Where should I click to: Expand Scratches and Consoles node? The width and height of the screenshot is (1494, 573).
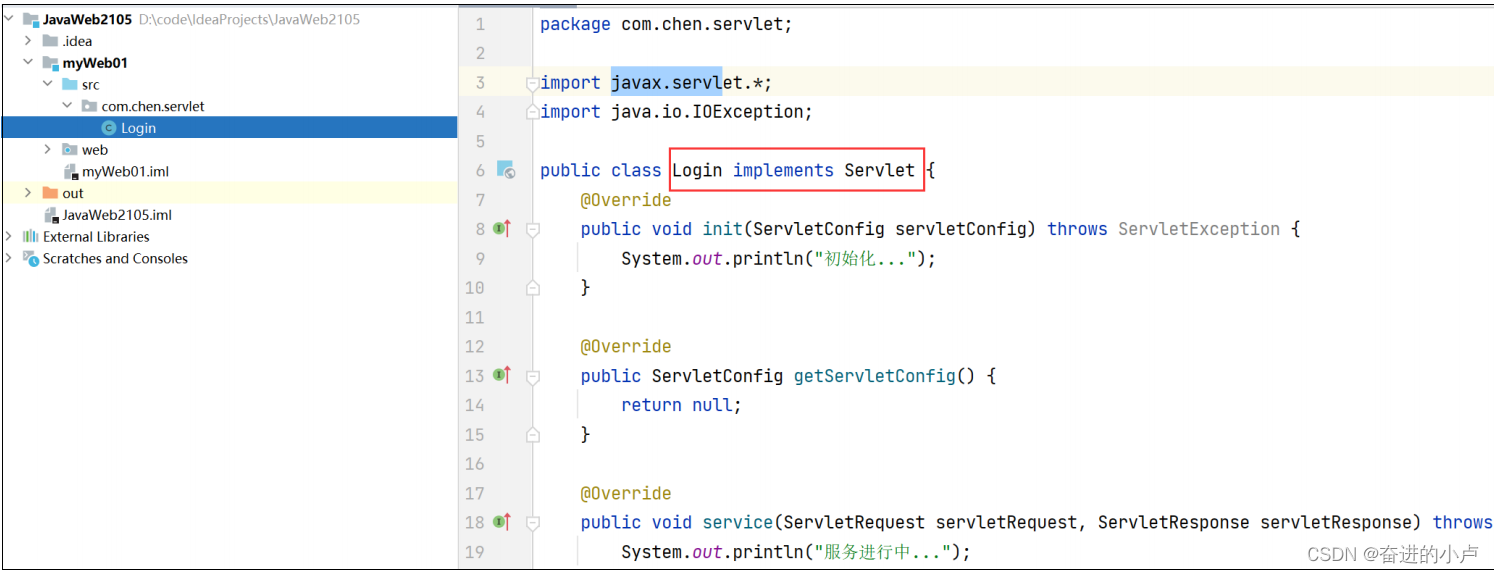9,258
